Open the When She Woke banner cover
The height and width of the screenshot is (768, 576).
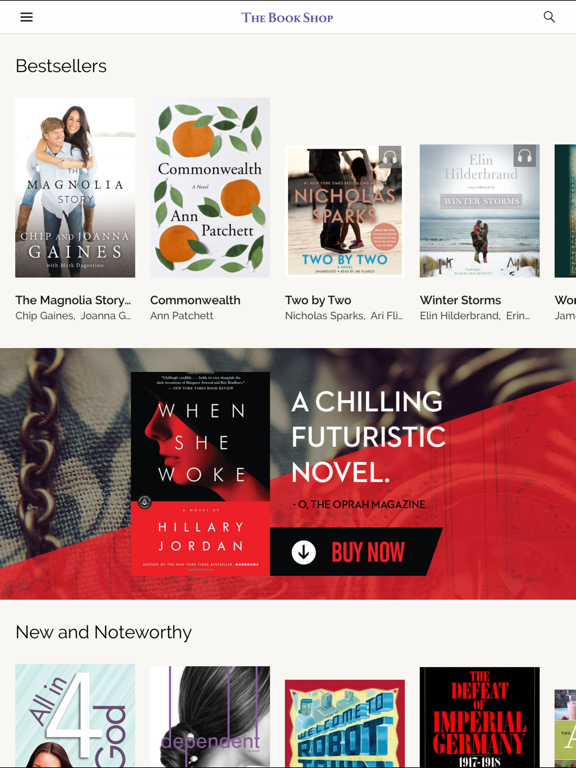click(200, 474)
